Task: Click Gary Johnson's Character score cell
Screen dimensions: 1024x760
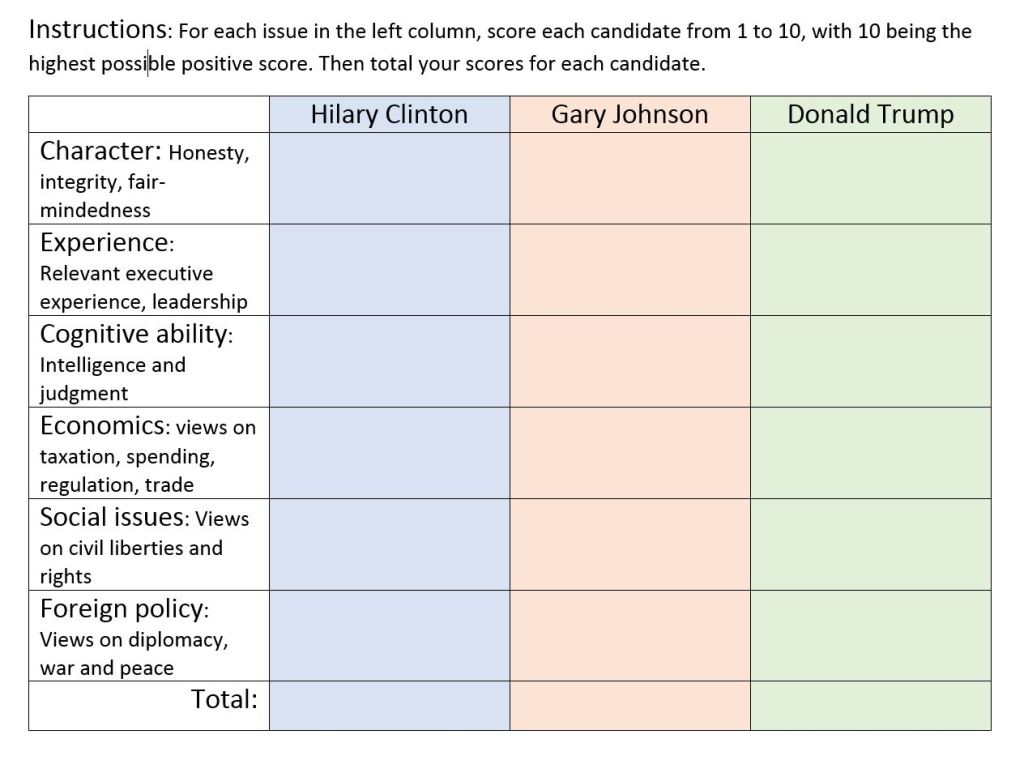Action: [x=630, y=178]
